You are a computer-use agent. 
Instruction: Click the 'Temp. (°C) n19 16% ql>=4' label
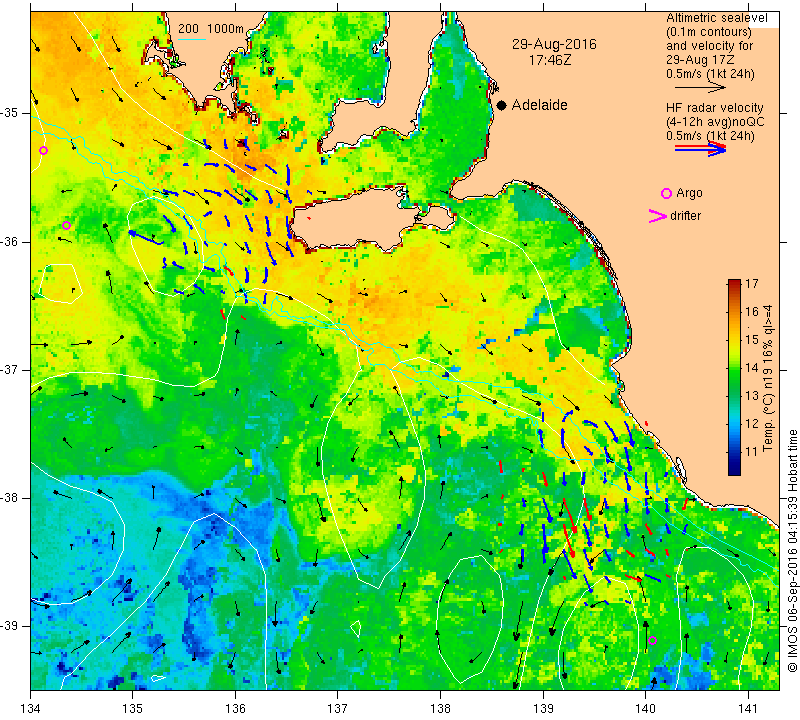click(768, 378)
